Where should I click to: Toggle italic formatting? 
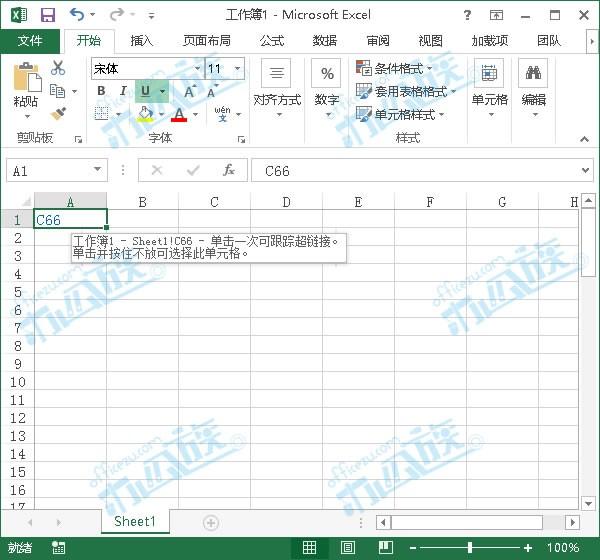point(123,91)
